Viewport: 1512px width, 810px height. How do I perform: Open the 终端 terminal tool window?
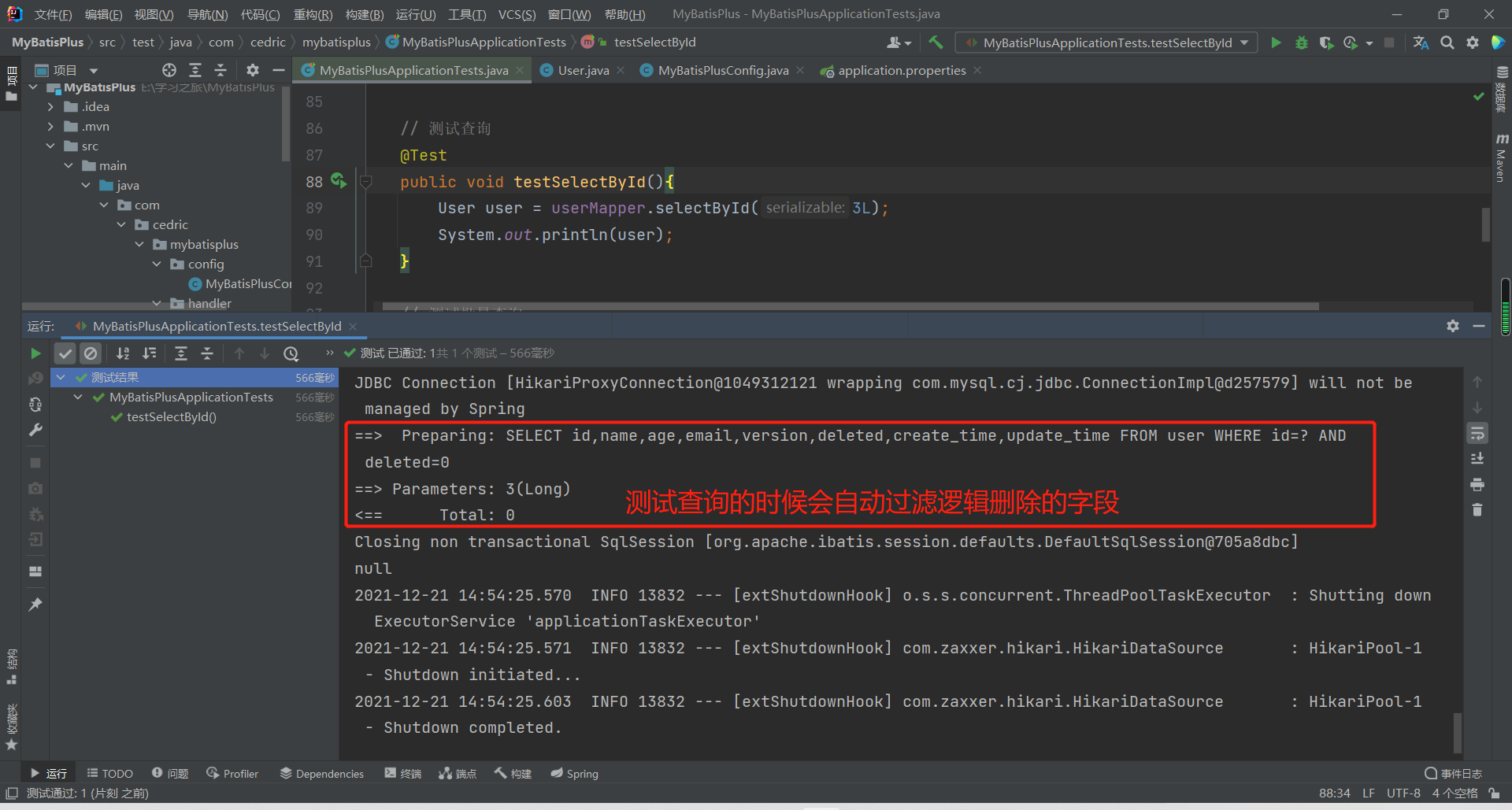(403, 774)
